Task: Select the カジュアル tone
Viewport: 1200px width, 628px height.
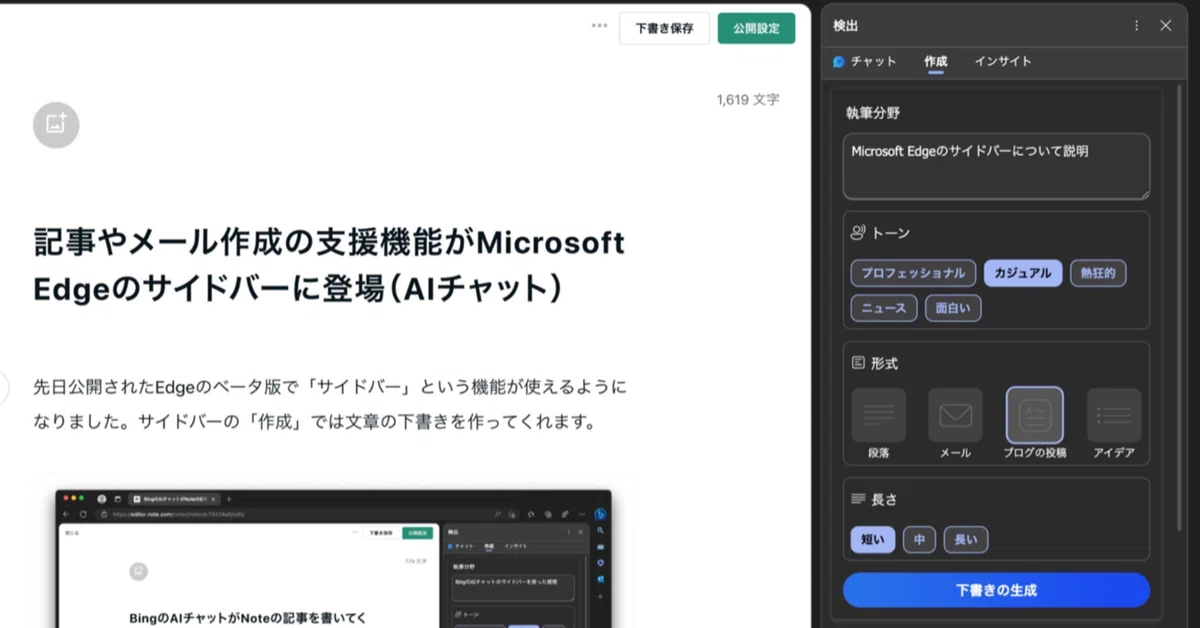Action: (1023, 273)
